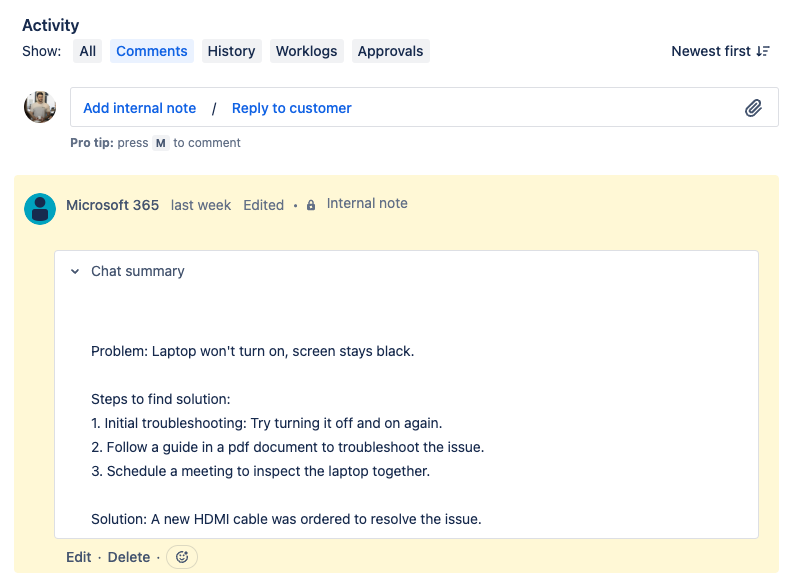The height and width of the screenshot is (579, 790).
Task: Switch to the History tab
Action: pyautogui.click(x=231, y=51)
